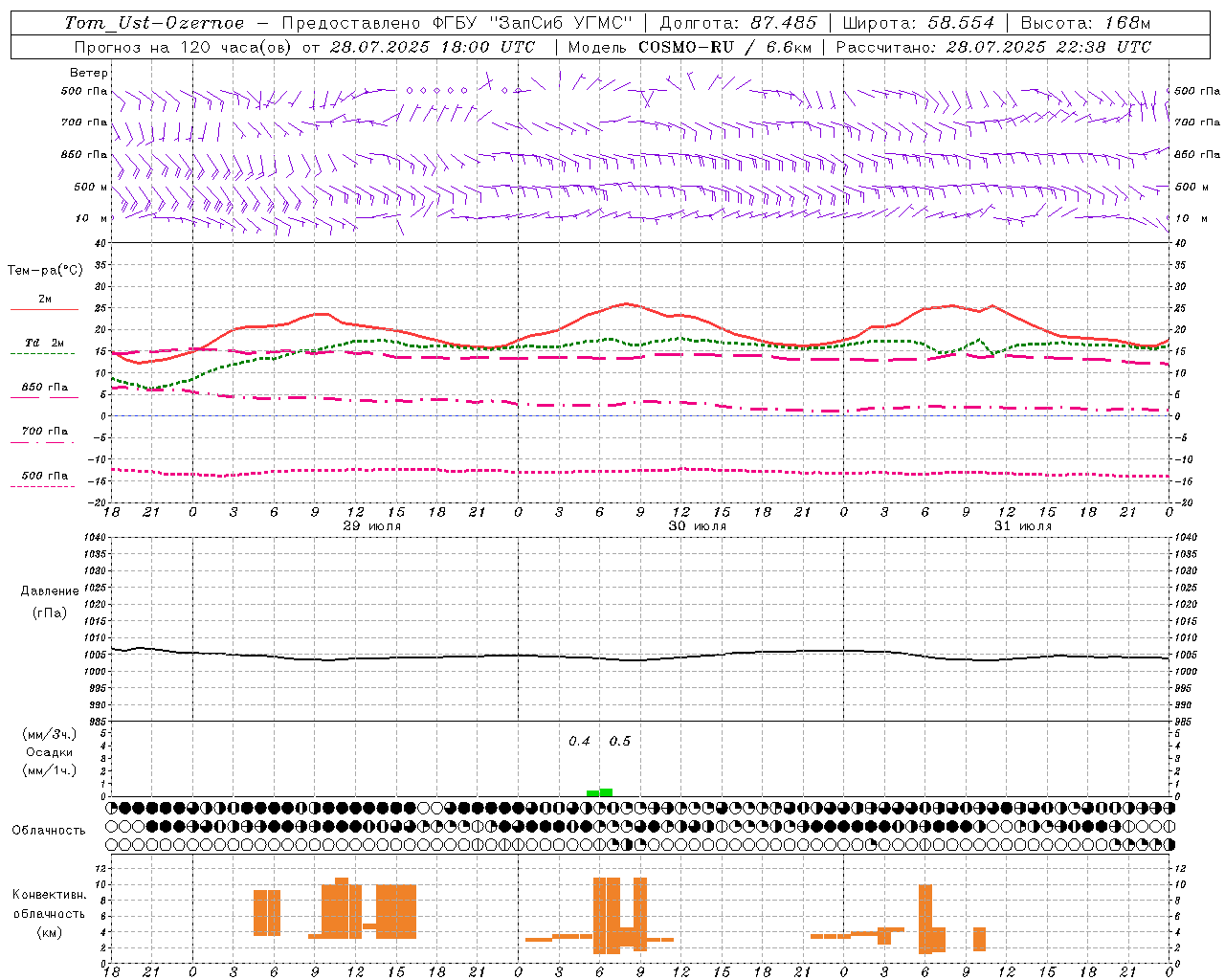The height and width of the screenshot is (980, 1225).
Task: Click 'Прогноз на 120 часа(ов)' forecast length text
Action: tap(184, 47)
